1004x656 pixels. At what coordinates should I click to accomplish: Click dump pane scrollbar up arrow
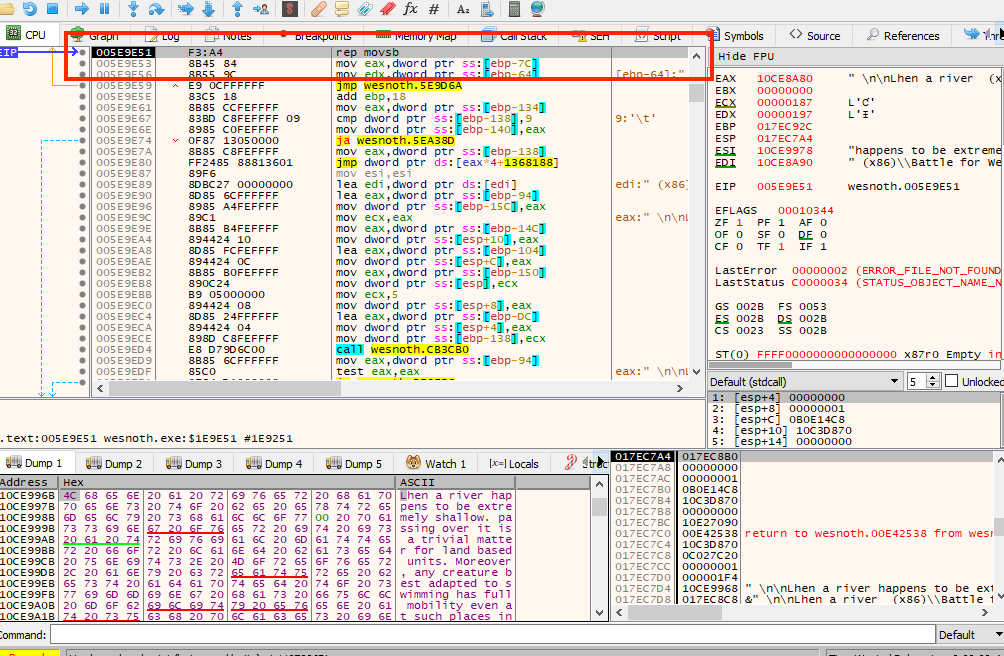[599, 484]
